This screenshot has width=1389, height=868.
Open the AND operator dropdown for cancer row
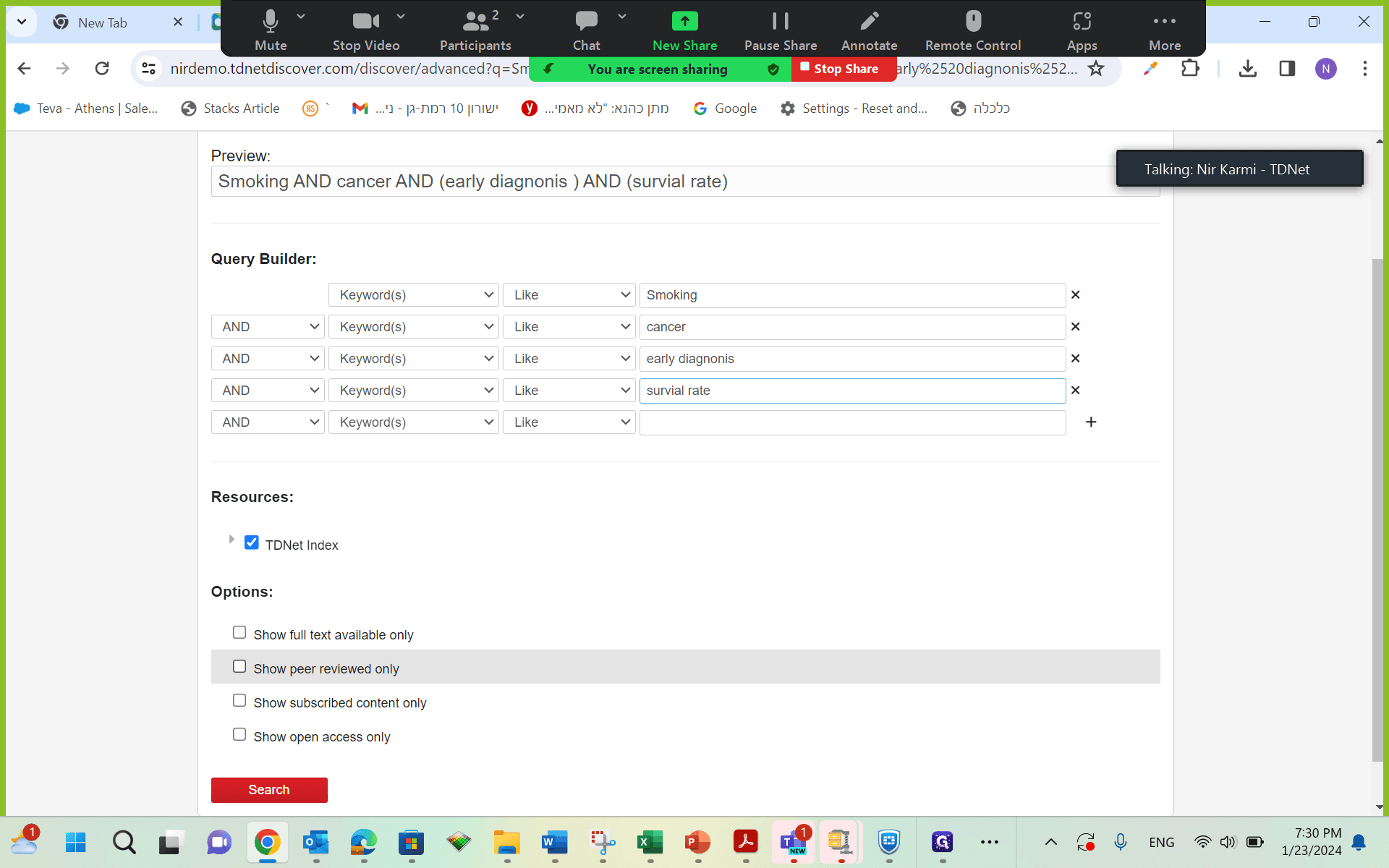point(268,327)
